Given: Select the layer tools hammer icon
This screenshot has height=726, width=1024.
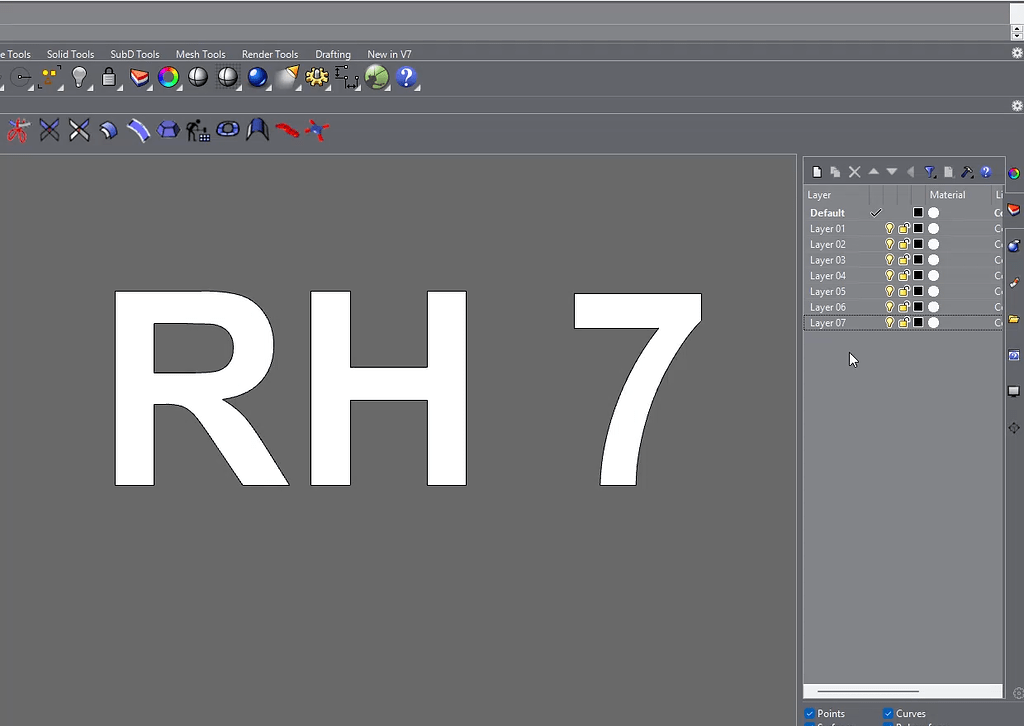Looking at the screenshot, I should pos(966,171).
